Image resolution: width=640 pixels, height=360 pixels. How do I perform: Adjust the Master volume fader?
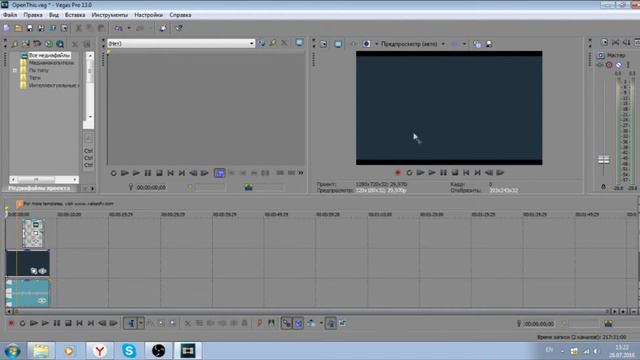coord(604,159)
